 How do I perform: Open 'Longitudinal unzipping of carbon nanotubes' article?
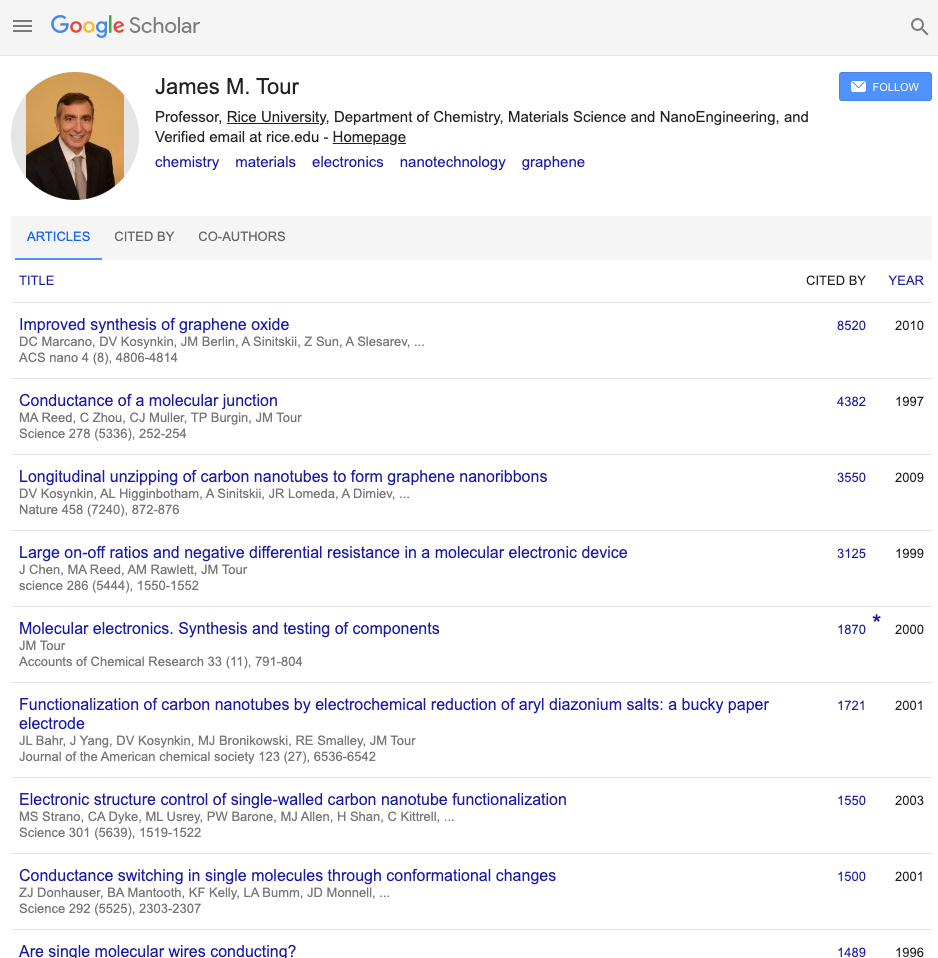[283, 477]
